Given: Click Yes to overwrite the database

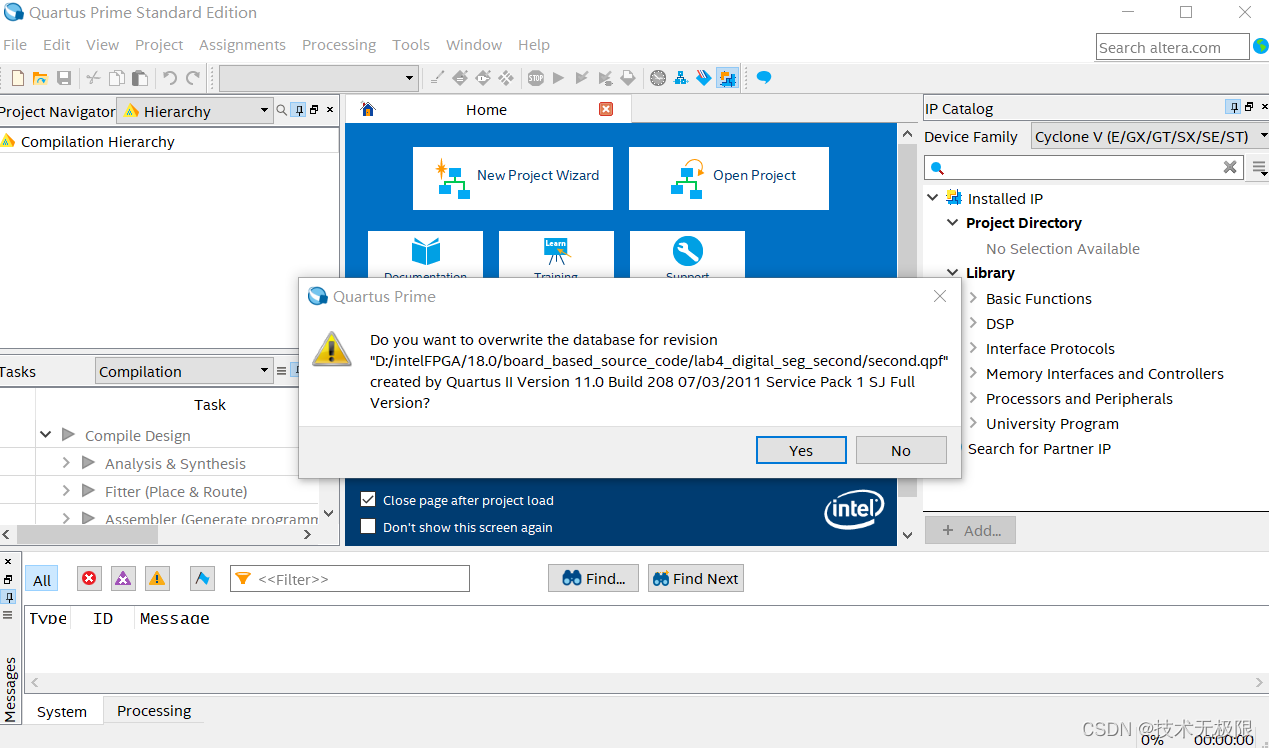Looking at the screenshot, I should 801,450.
